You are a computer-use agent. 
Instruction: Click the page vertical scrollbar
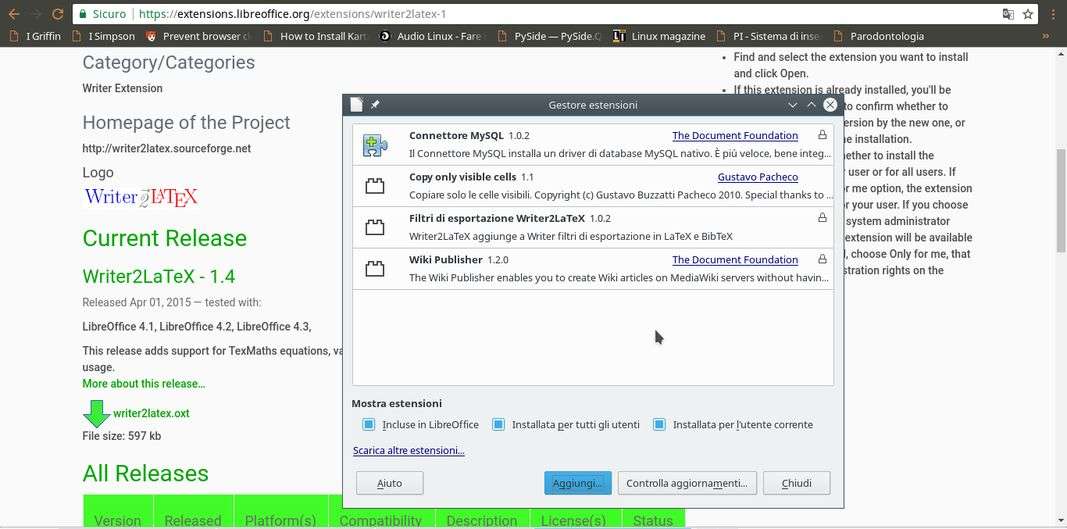tap(1060, 200)
